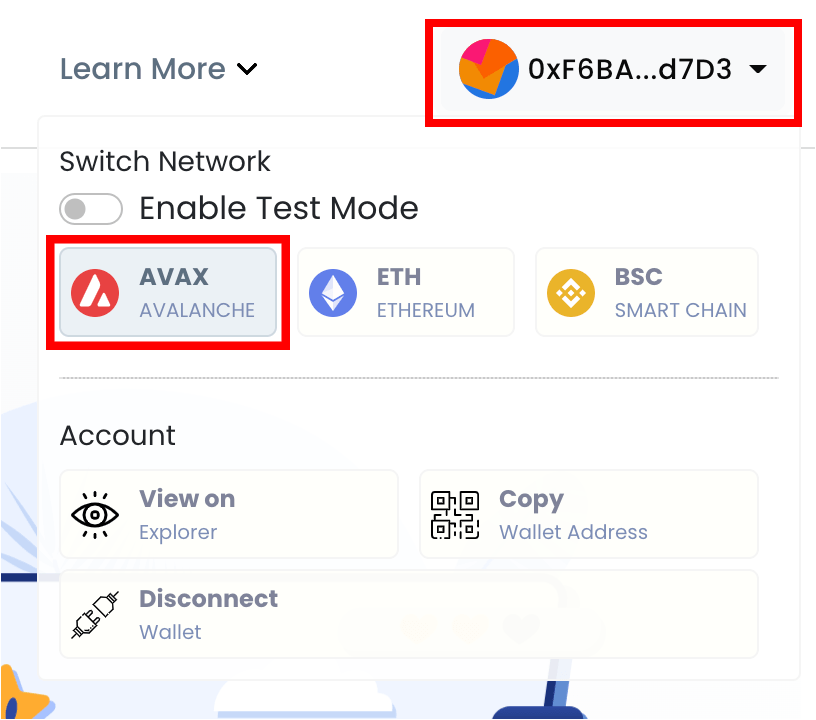Expand the Learn More dropdown
Screen dimensions: 816x720
(x=159, y=69)
